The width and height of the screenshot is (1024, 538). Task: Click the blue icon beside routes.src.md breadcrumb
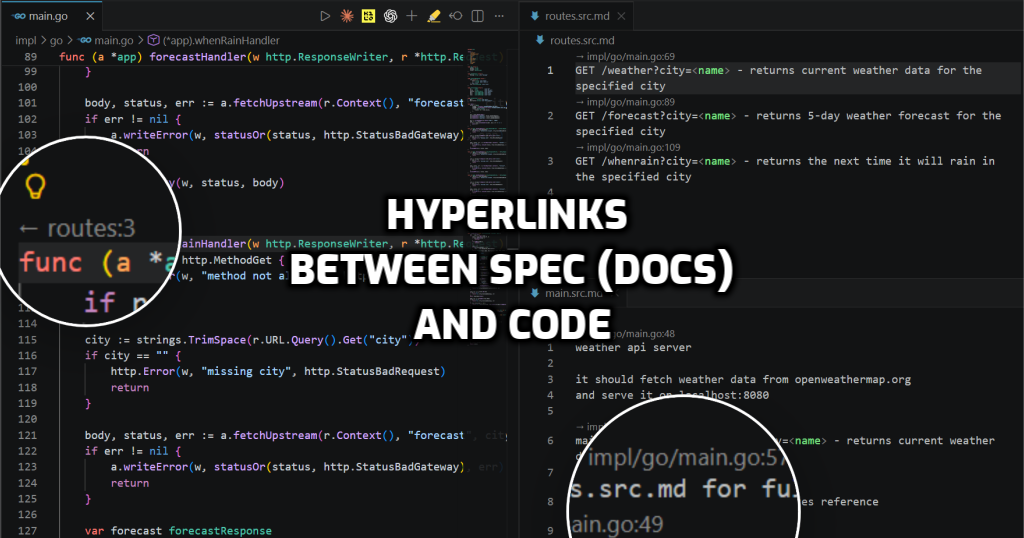539,40
